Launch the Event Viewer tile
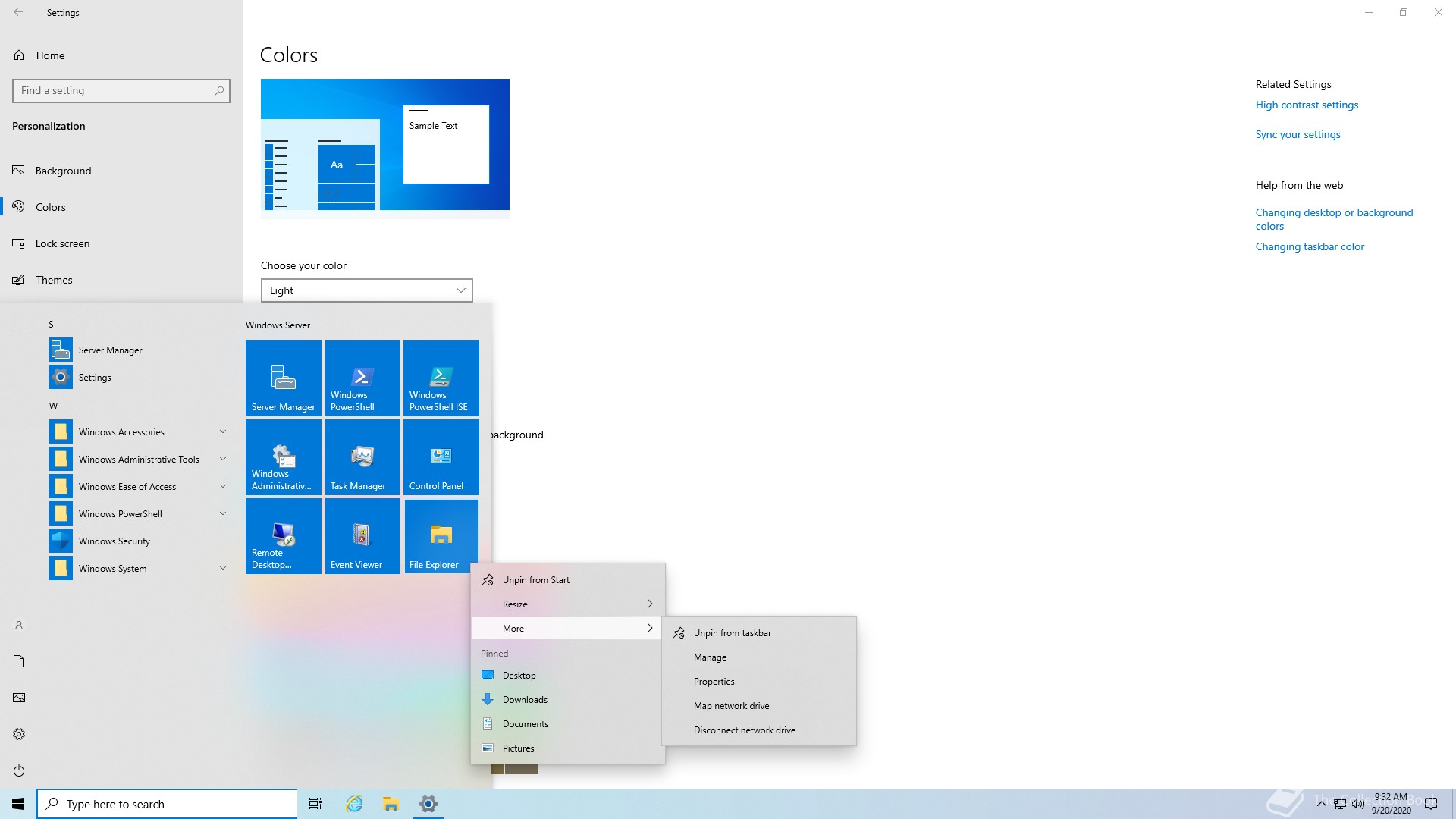 pos(362,535)
